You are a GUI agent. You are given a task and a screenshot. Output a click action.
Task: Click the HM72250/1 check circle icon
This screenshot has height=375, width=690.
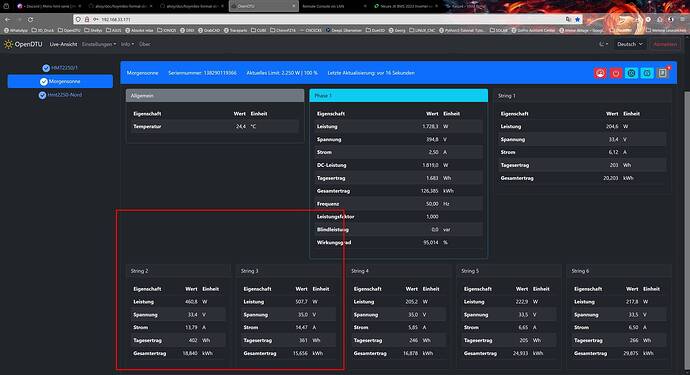(x=46, y=68)
